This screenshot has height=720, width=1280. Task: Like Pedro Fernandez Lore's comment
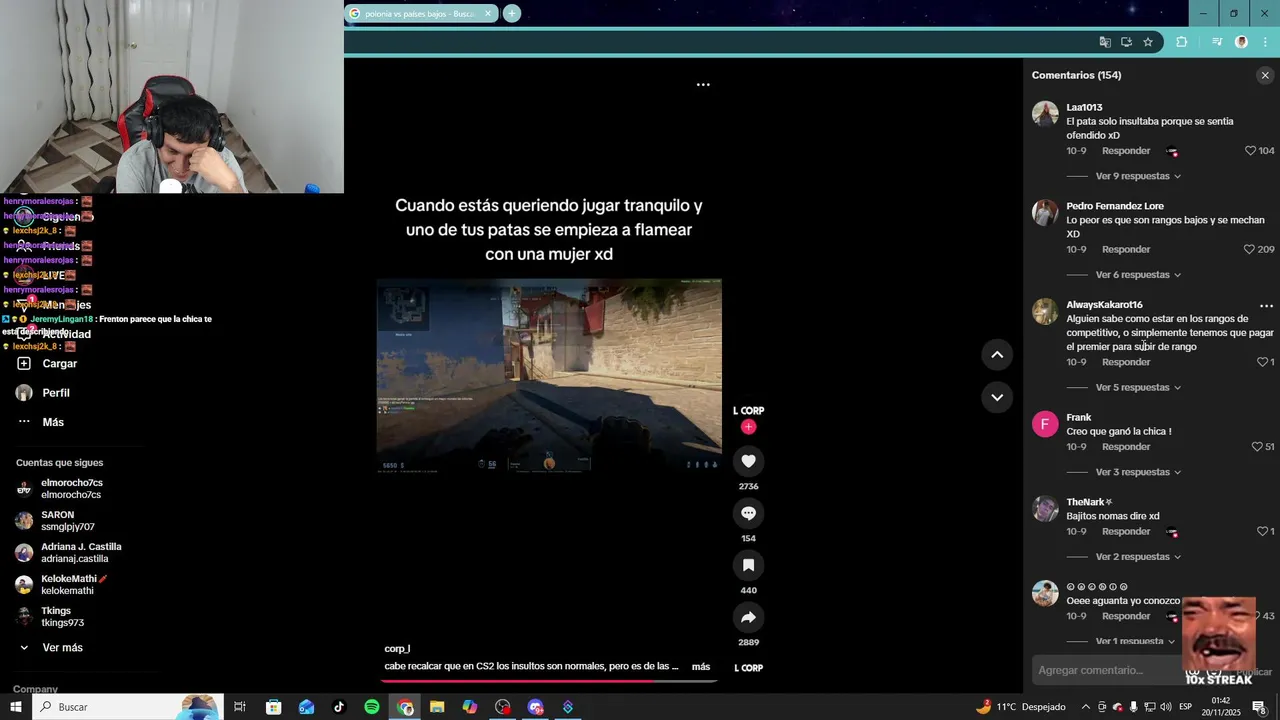click(x=1249, y=249)
